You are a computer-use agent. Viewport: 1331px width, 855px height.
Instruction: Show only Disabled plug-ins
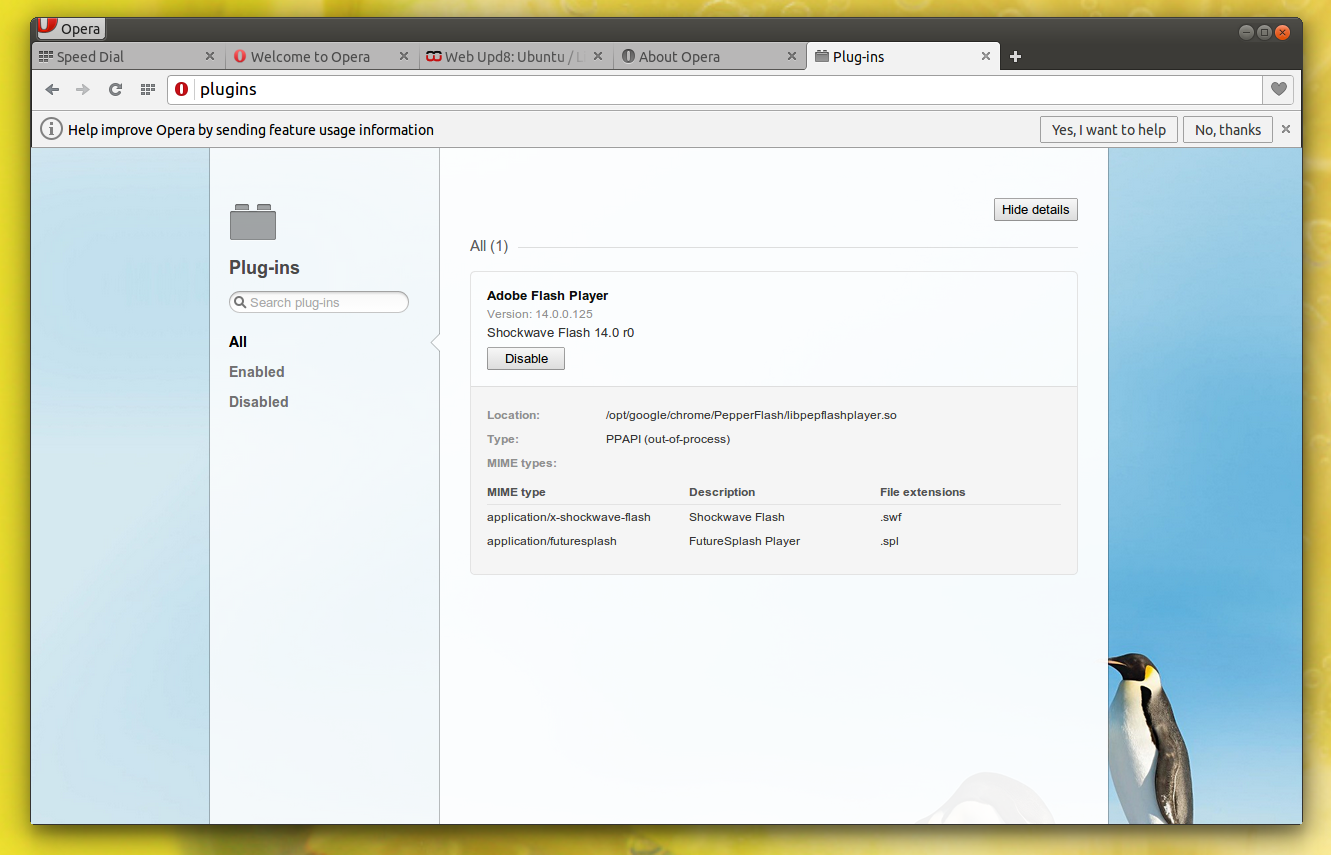tap(259, 402)
